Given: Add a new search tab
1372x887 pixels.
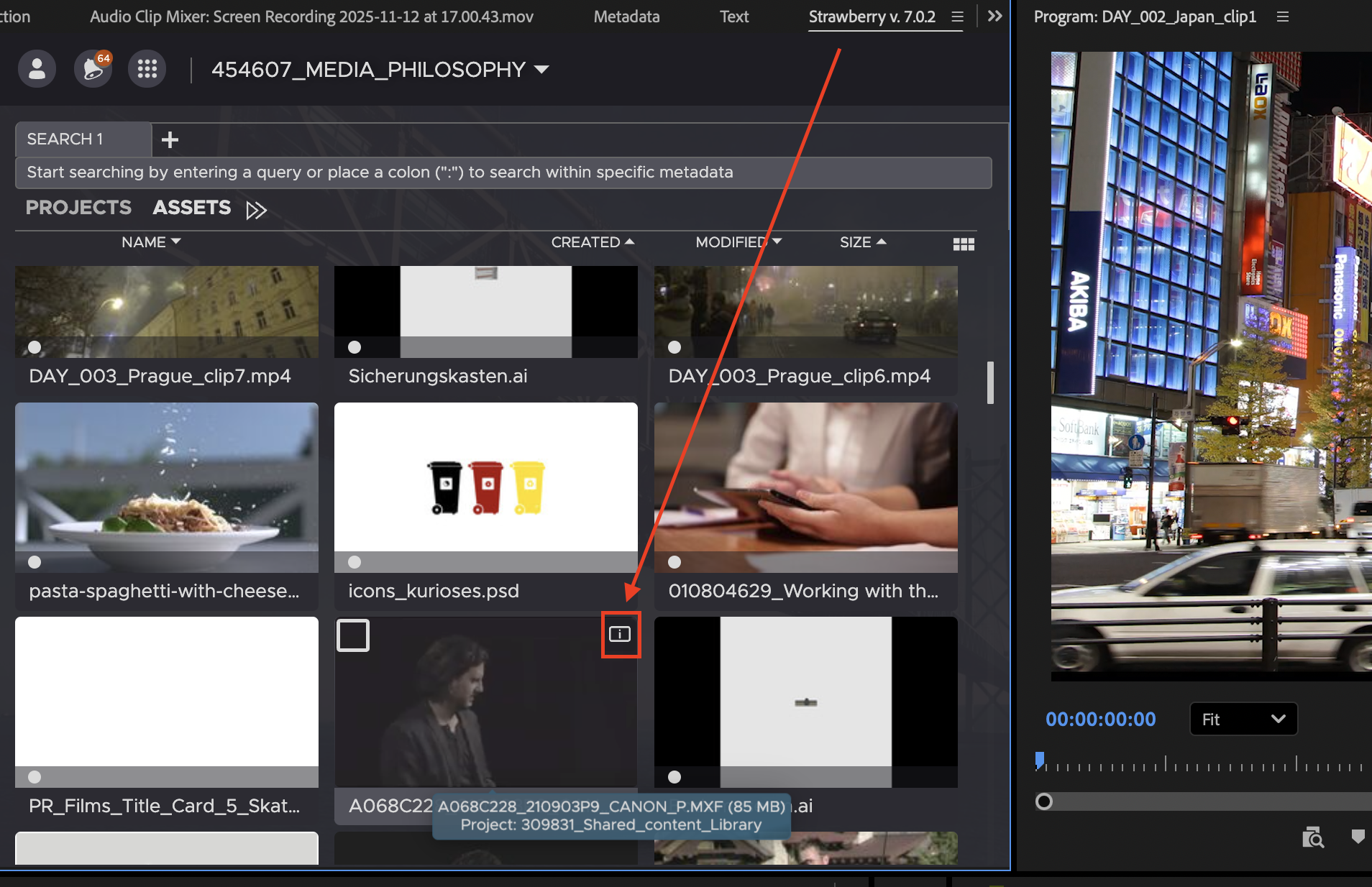Looking at the screenshot, I should tap(170, 139).
